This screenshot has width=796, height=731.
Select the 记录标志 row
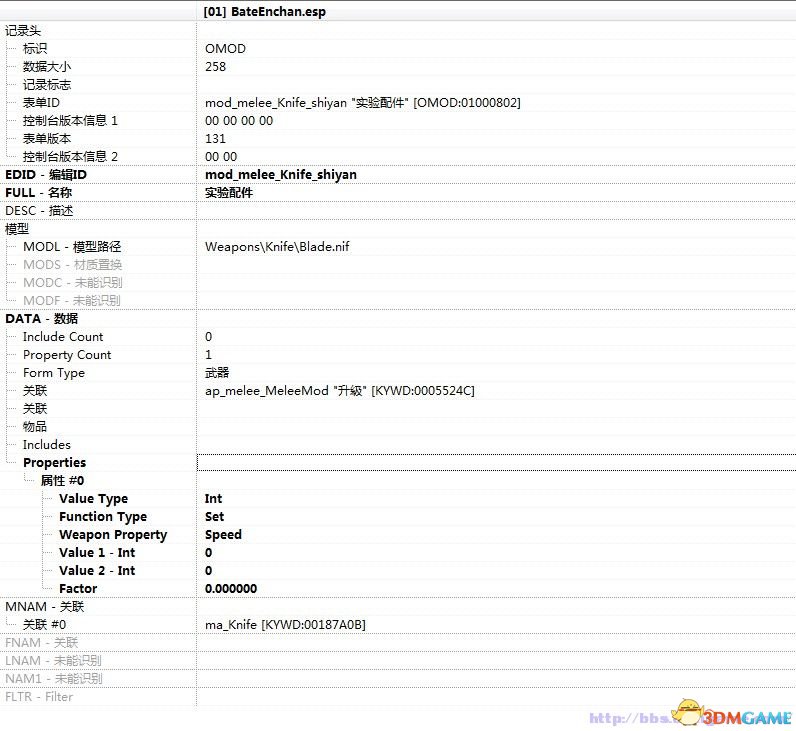point(47,85)
